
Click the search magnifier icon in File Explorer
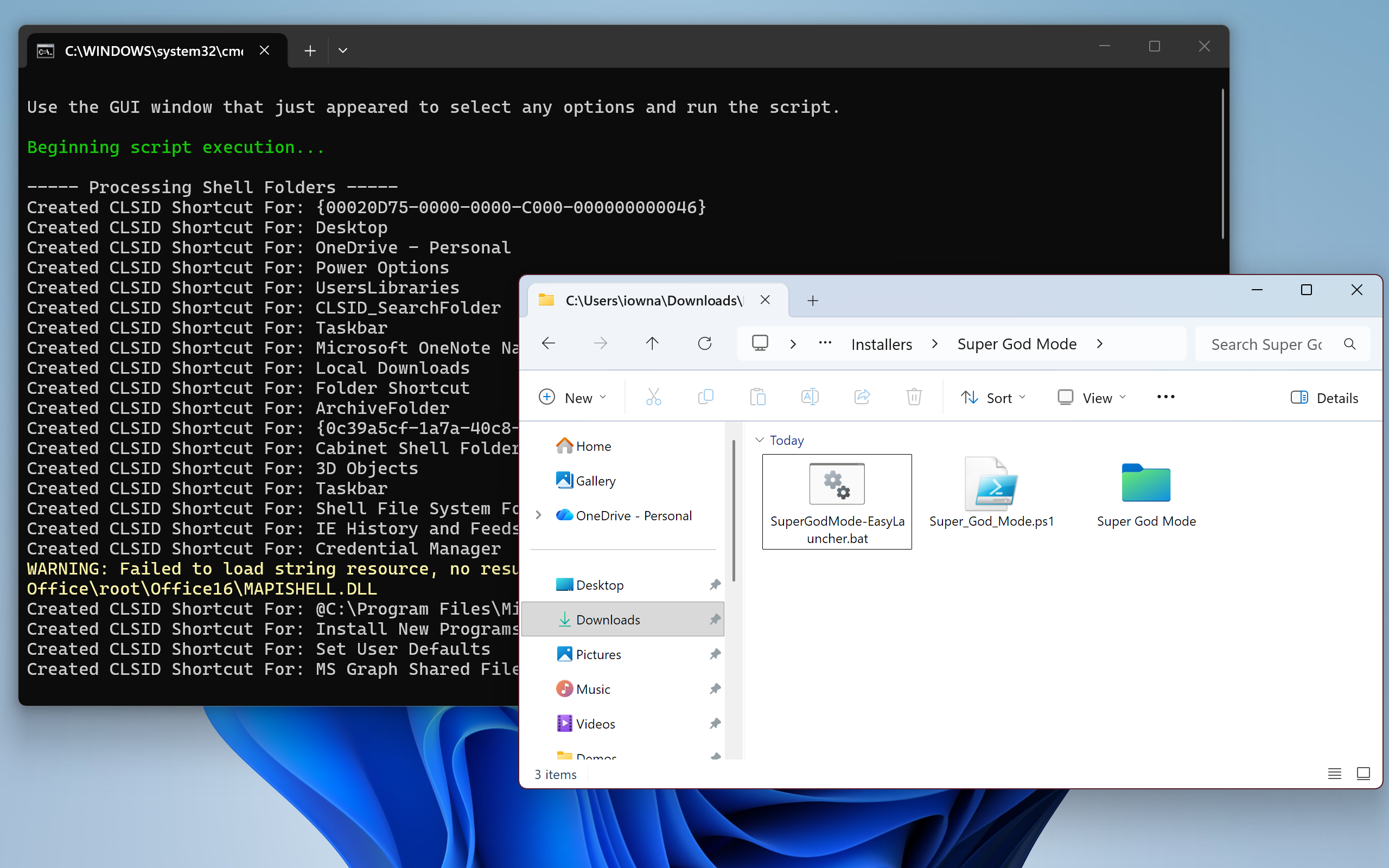(x=1350, y=344)
